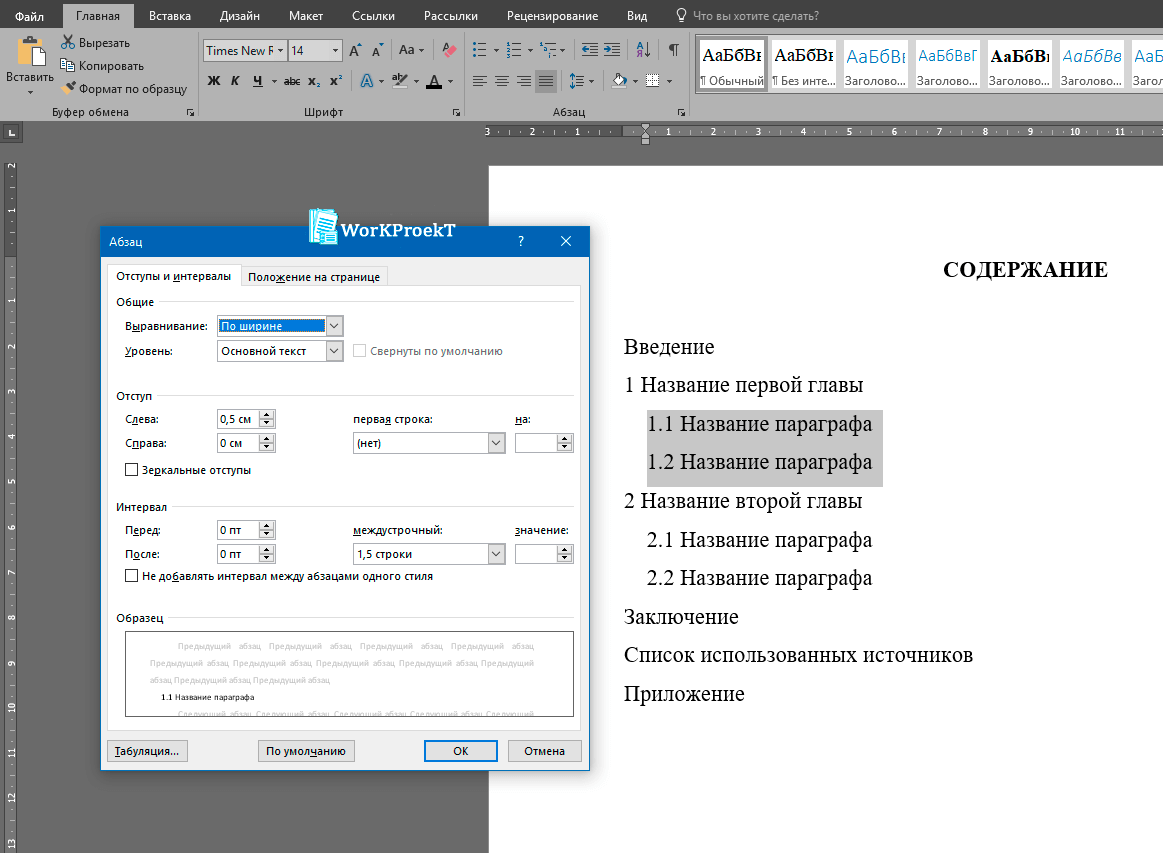Toggle bold formatting in the Font group
The height and width of the screenshot is (853, 1163).
[x=213, y=80]
